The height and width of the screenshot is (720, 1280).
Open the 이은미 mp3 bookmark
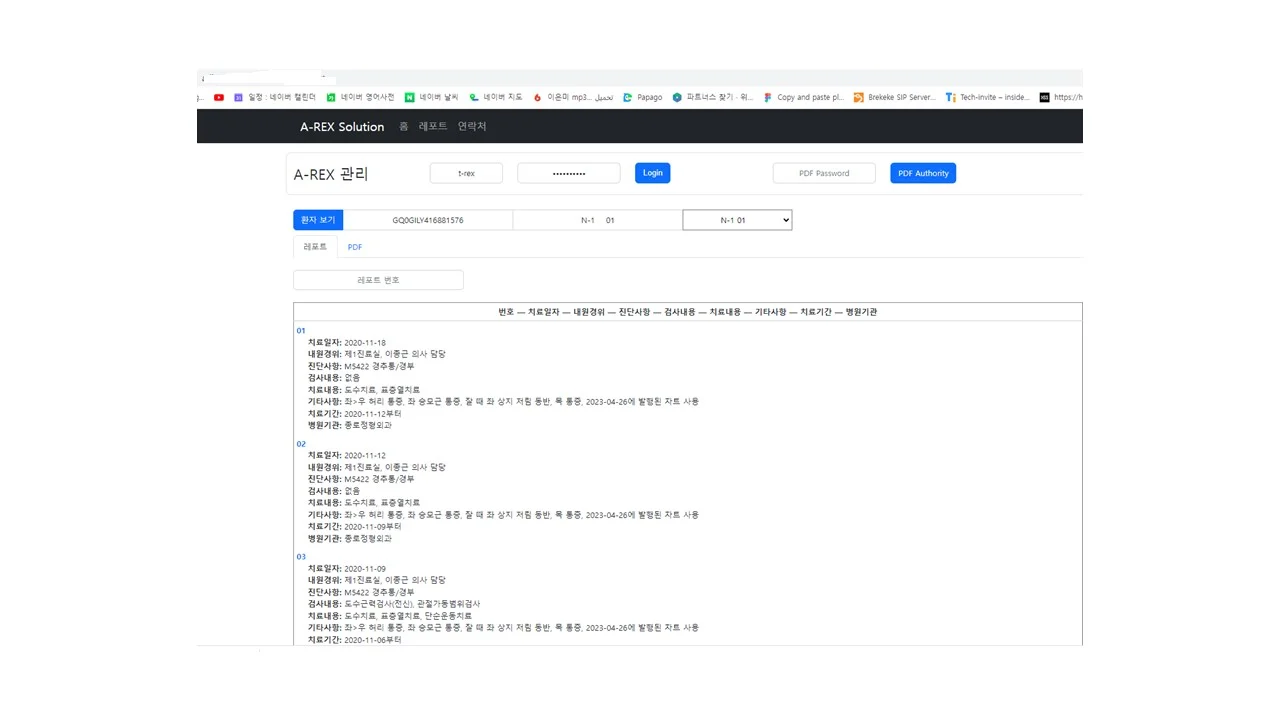click(573, 97)
